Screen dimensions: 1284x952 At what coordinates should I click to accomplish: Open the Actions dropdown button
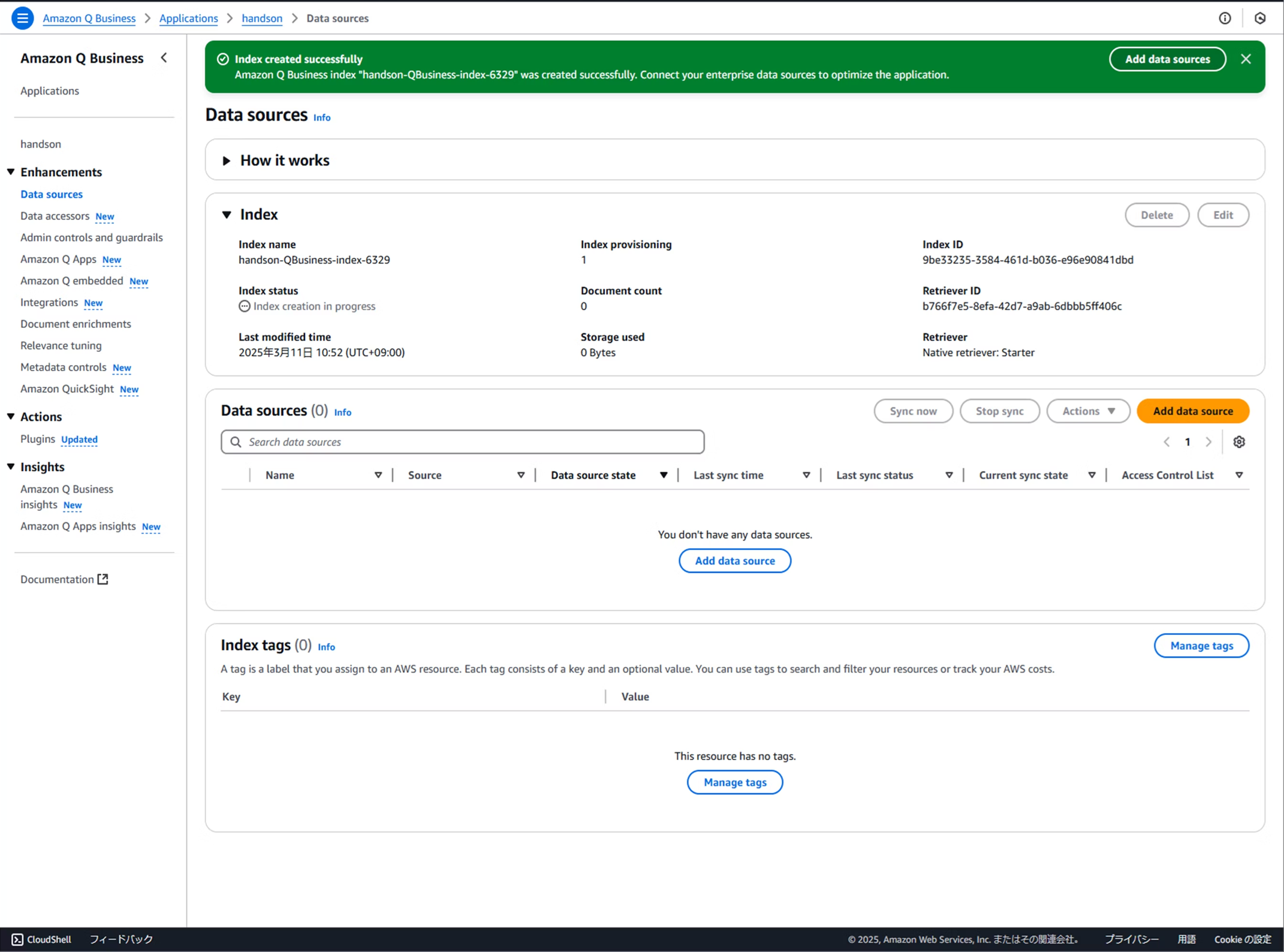pos(1088,411)
